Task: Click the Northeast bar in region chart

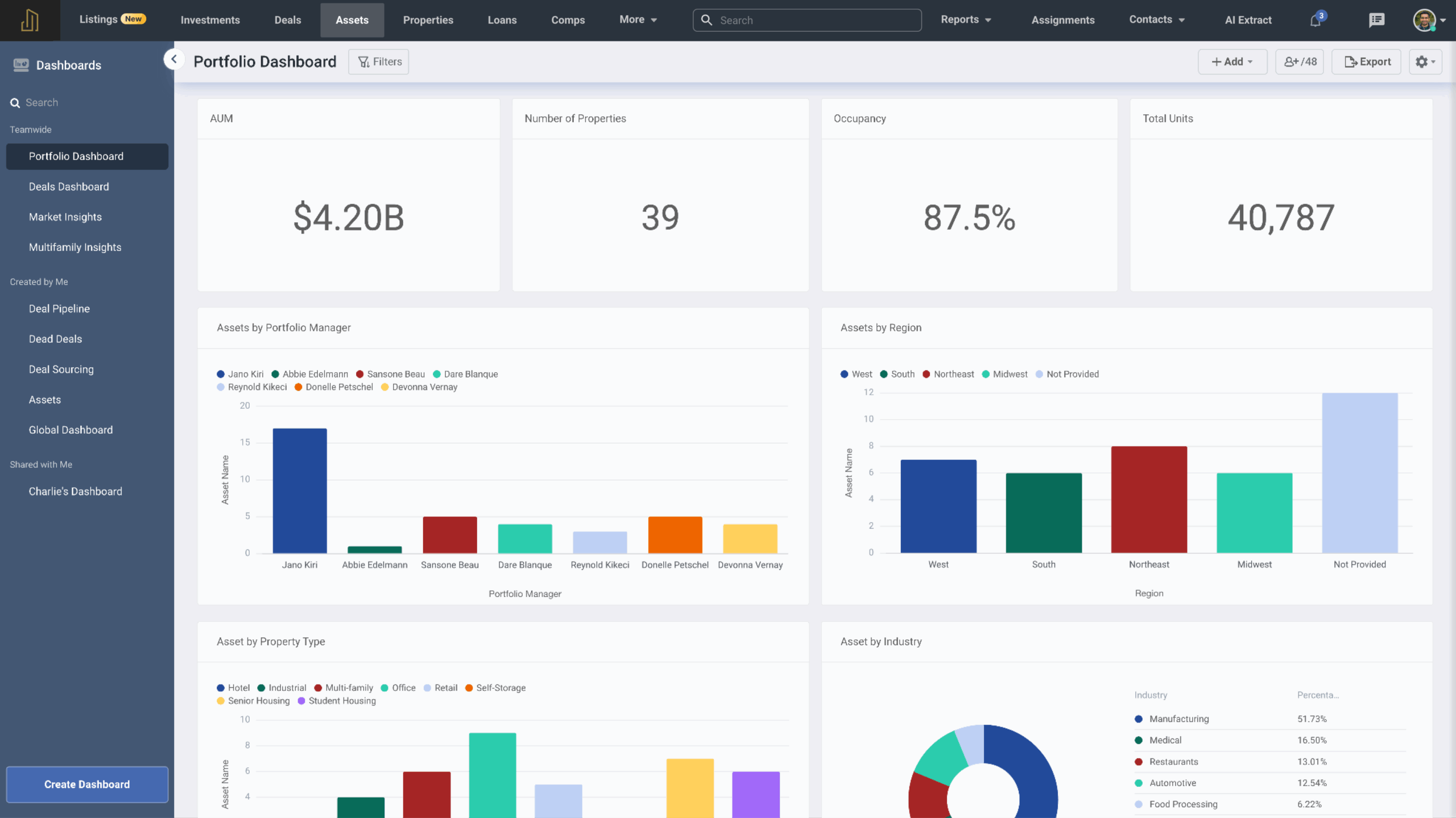Action: click(x=1148, y=499)
